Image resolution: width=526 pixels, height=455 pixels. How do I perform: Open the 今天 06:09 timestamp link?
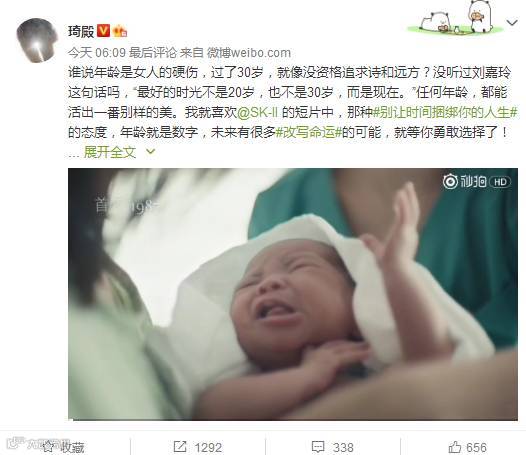point(97,53)
